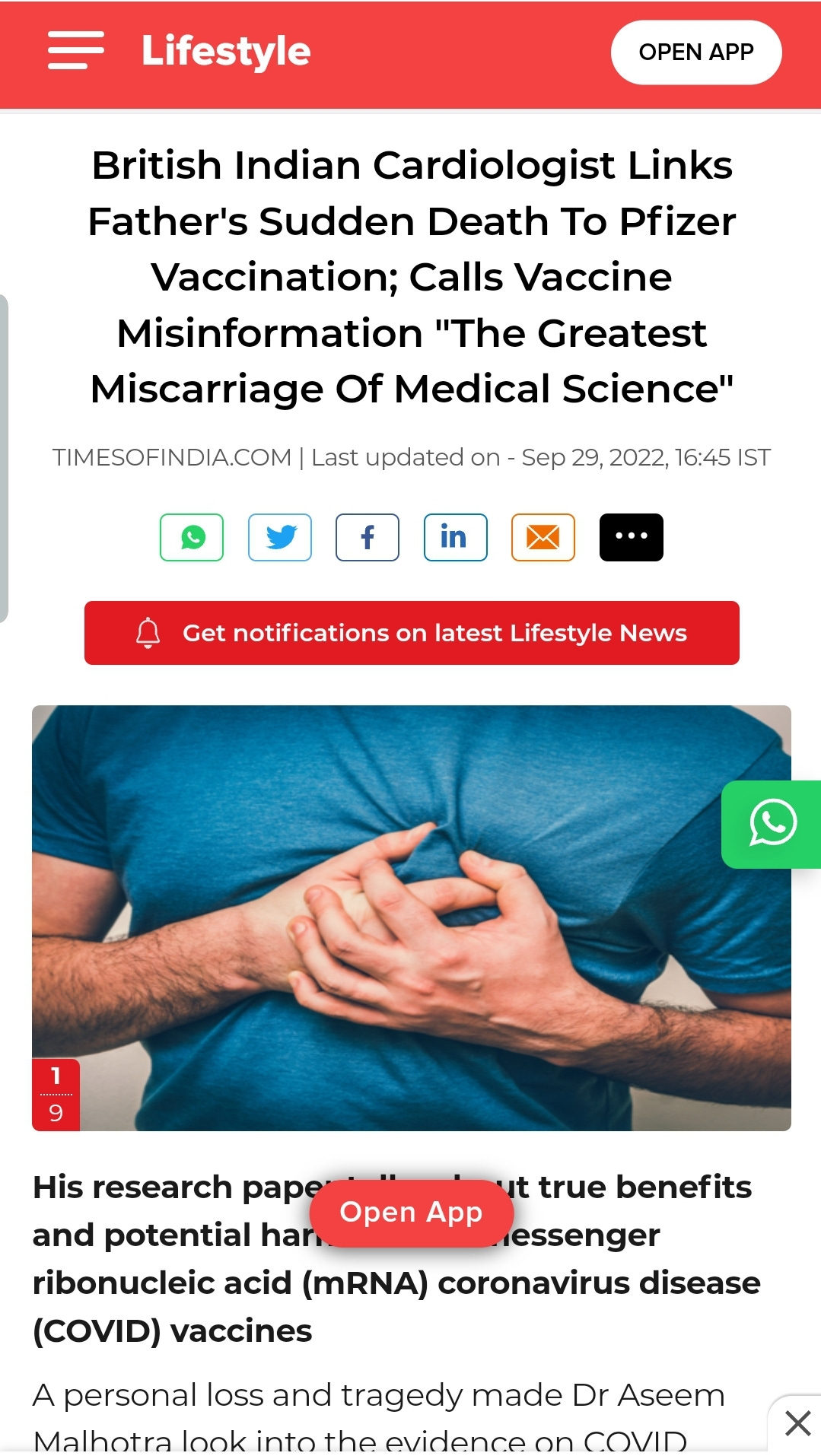Open the Lifestyle section title
Screen dimensions: 821x1456
click(226, 51)
